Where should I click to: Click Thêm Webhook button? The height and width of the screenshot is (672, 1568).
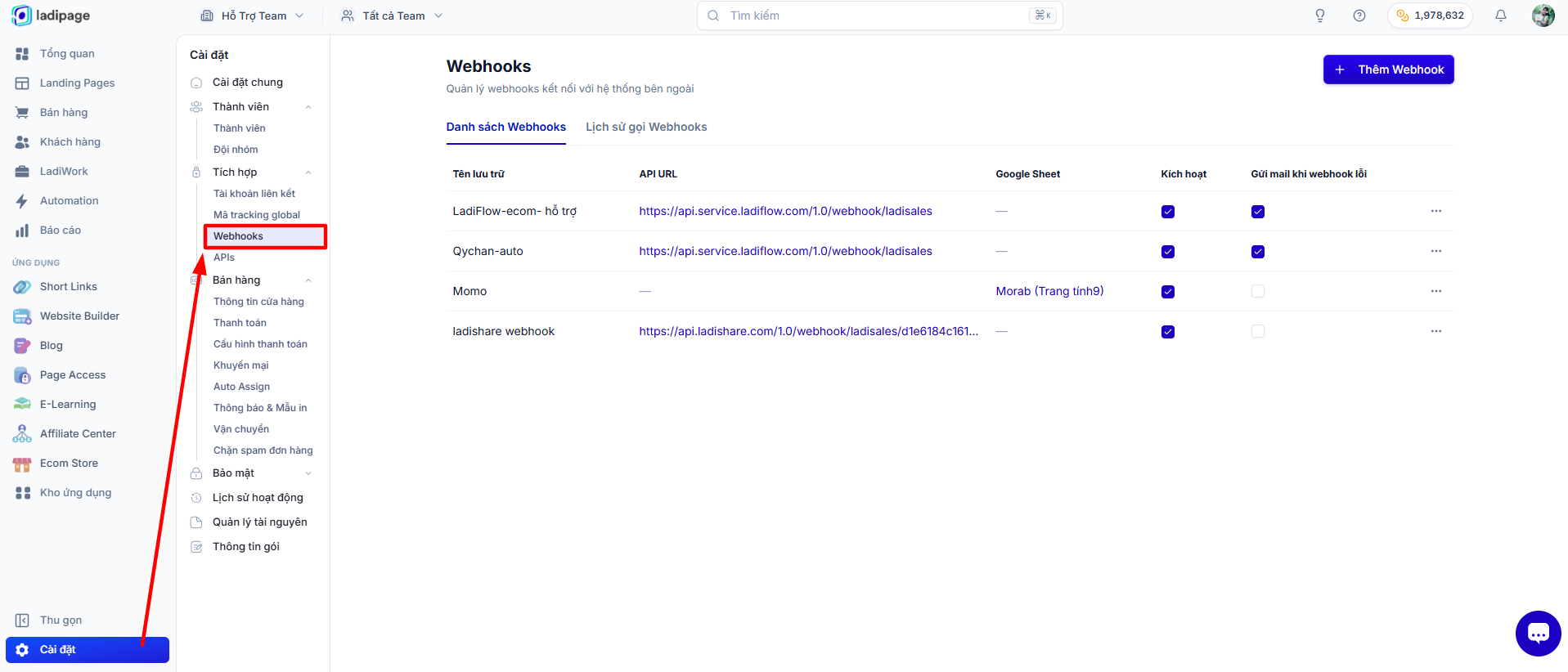(1389, 69)
